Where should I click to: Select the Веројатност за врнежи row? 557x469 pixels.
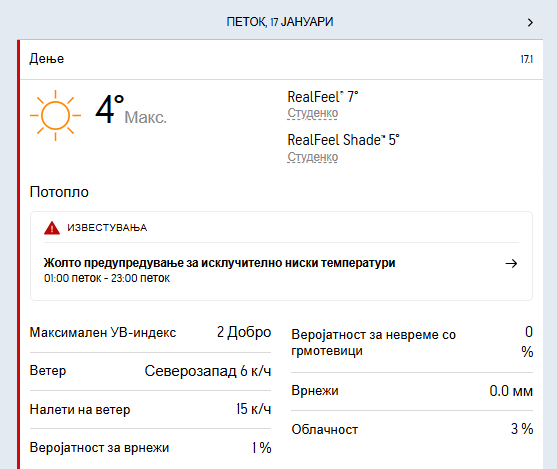tap(151, 448)
